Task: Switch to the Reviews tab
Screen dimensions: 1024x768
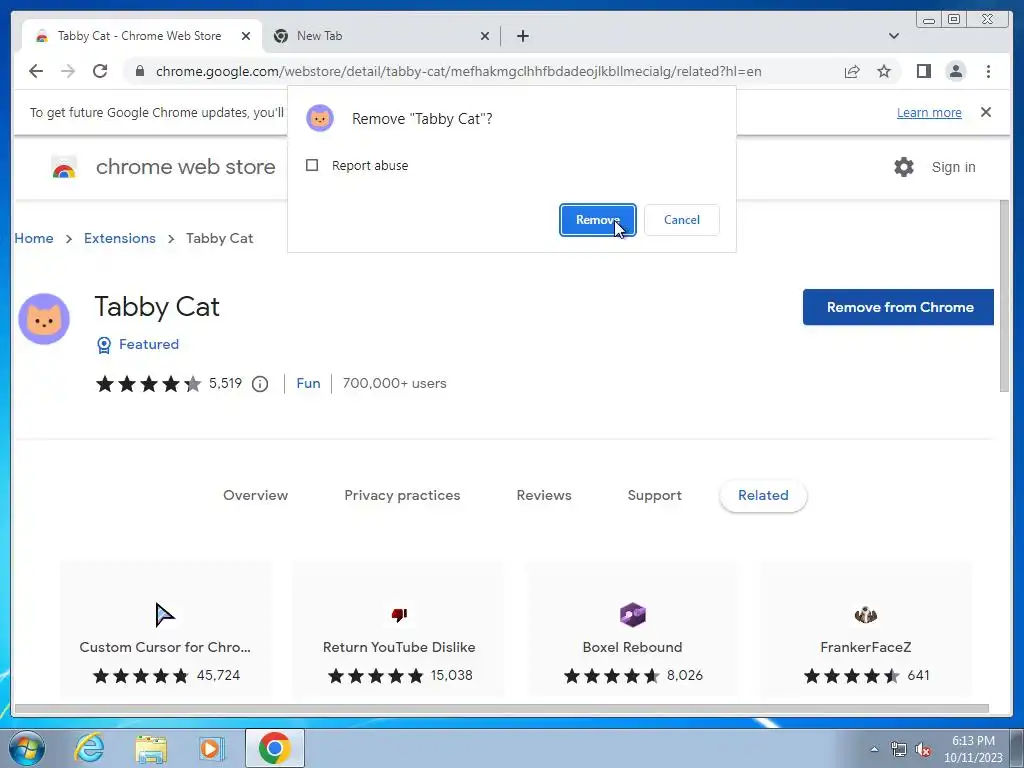Action: [x=544, y=496]
